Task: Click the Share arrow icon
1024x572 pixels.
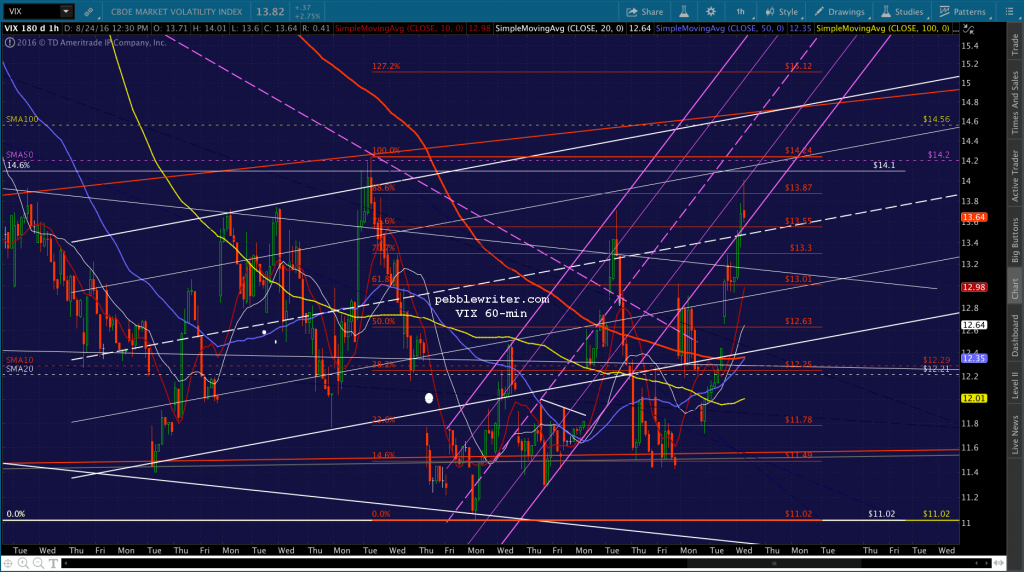Action: 632,12
